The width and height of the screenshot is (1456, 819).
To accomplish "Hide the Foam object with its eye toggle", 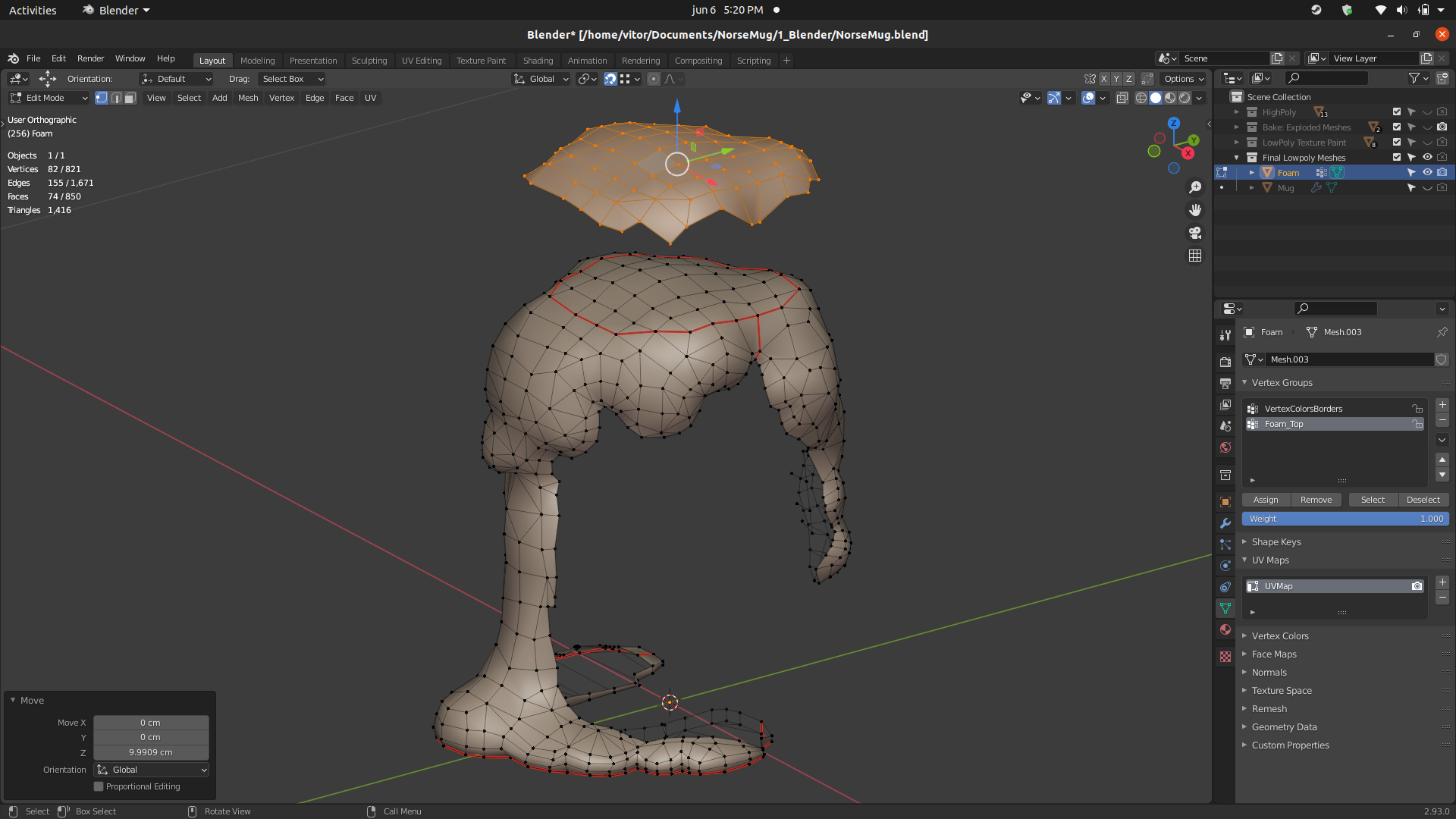I will click(1427, 172).
